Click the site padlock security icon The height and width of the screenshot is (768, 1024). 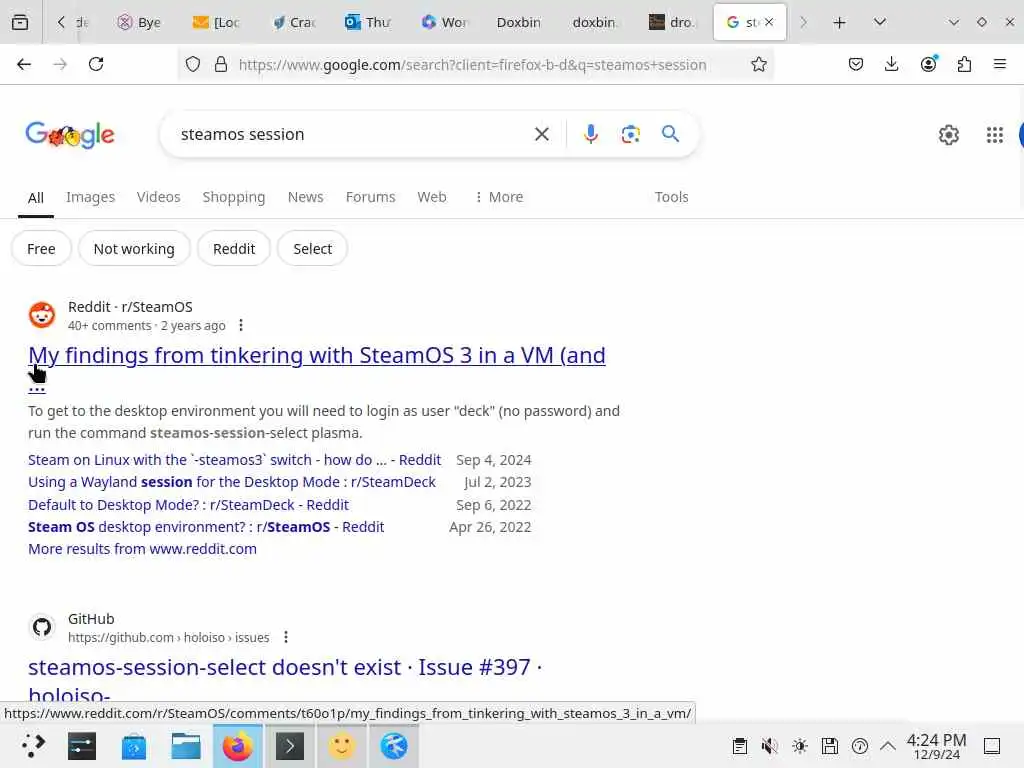(221, 64)
